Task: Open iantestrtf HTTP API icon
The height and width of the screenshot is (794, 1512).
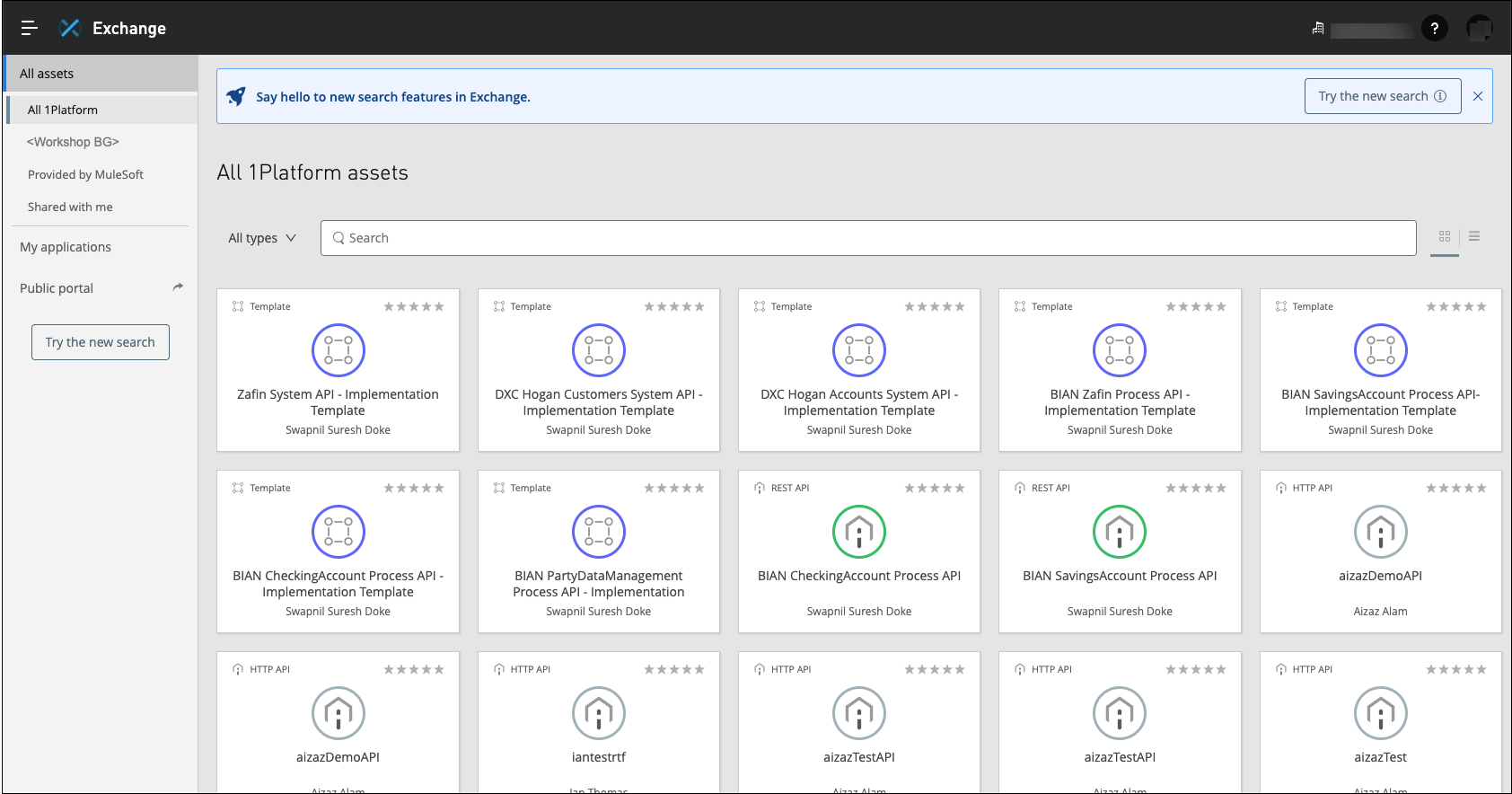Action: click(599, 713)
